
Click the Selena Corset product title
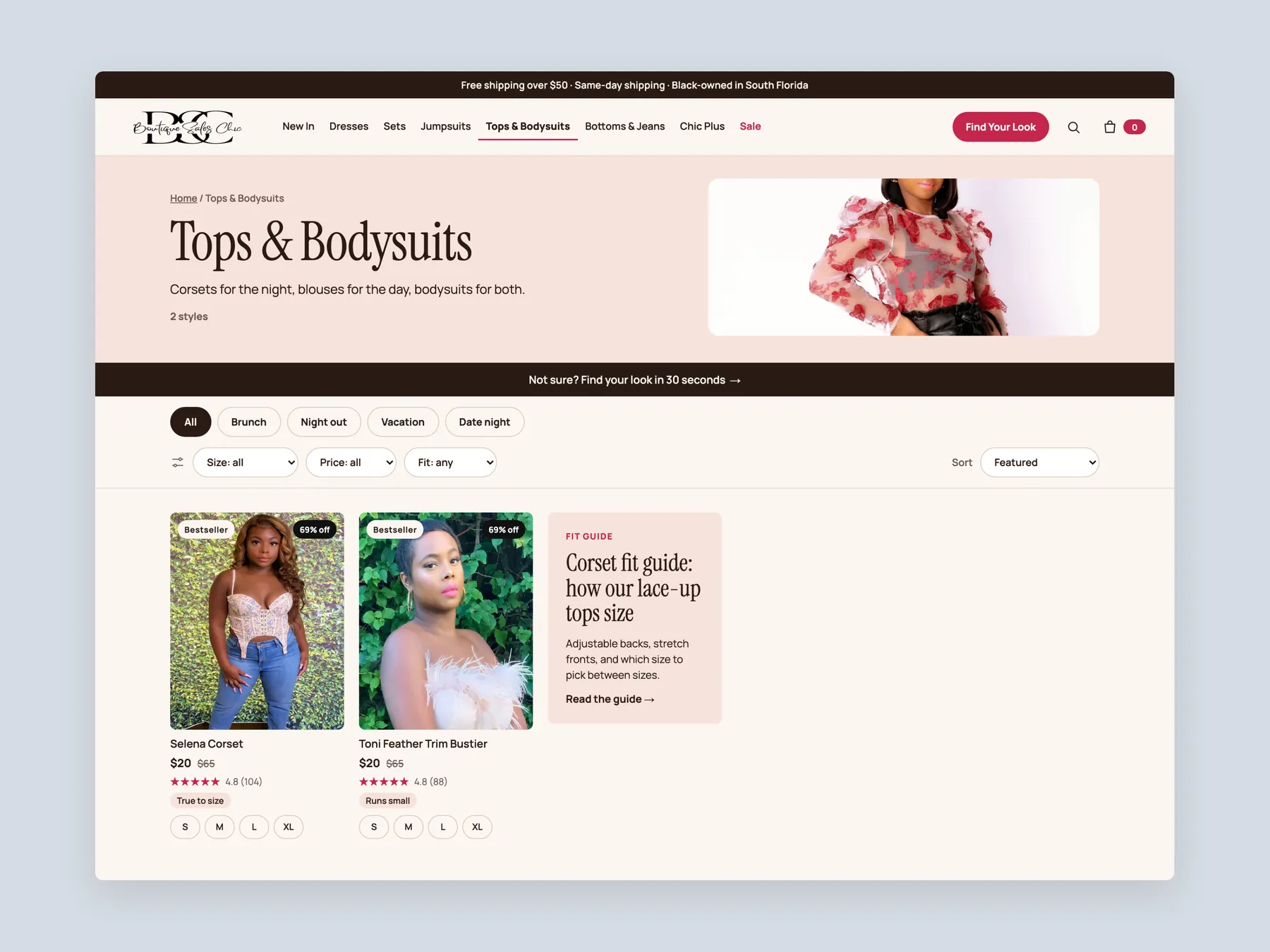[x=206, y=743]
